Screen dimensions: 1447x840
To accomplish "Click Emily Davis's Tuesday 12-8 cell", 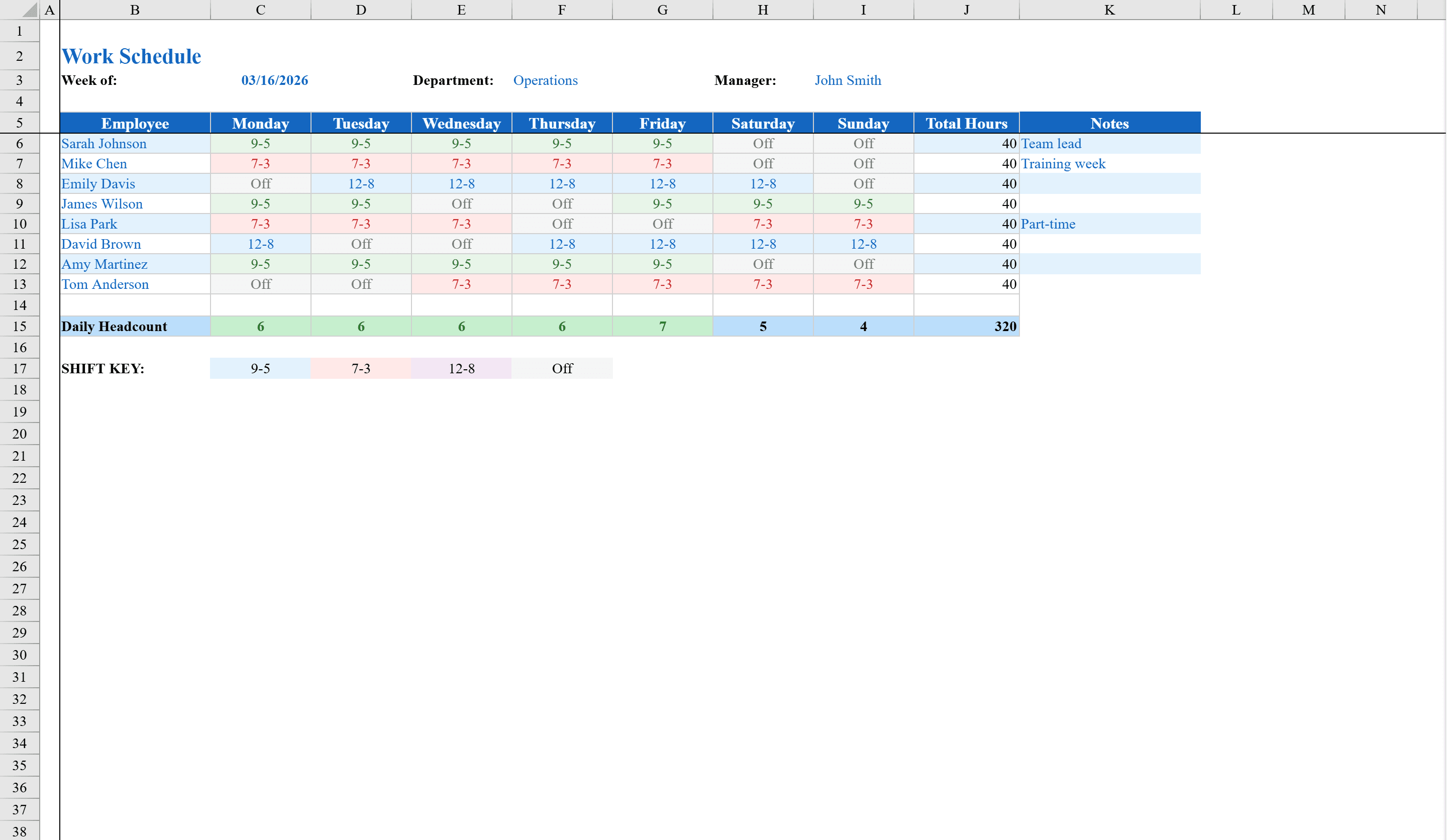I will click(361, 184).
